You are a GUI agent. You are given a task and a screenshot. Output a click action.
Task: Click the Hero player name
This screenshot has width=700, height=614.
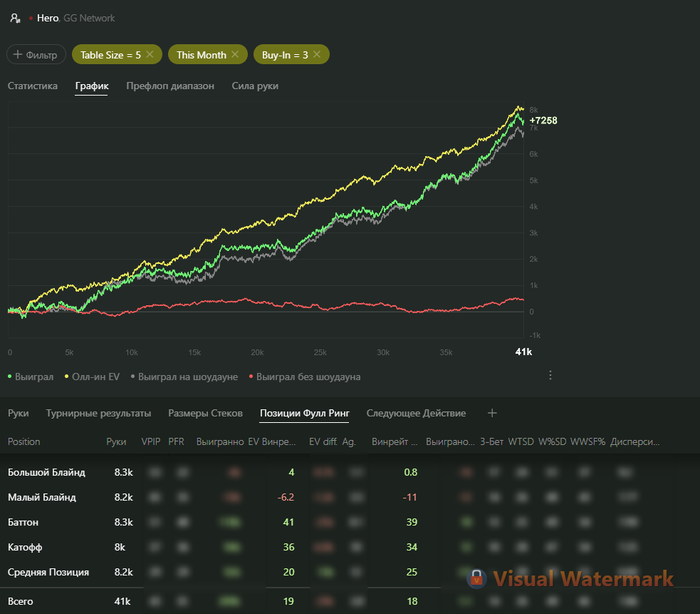point(48,18)
